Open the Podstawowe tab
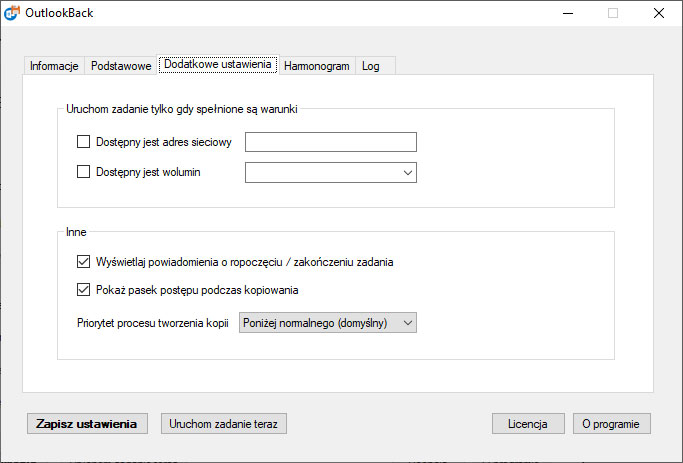The width and height of the screenshot is (683, 463). pyautogui.click(x=121, y=66)
